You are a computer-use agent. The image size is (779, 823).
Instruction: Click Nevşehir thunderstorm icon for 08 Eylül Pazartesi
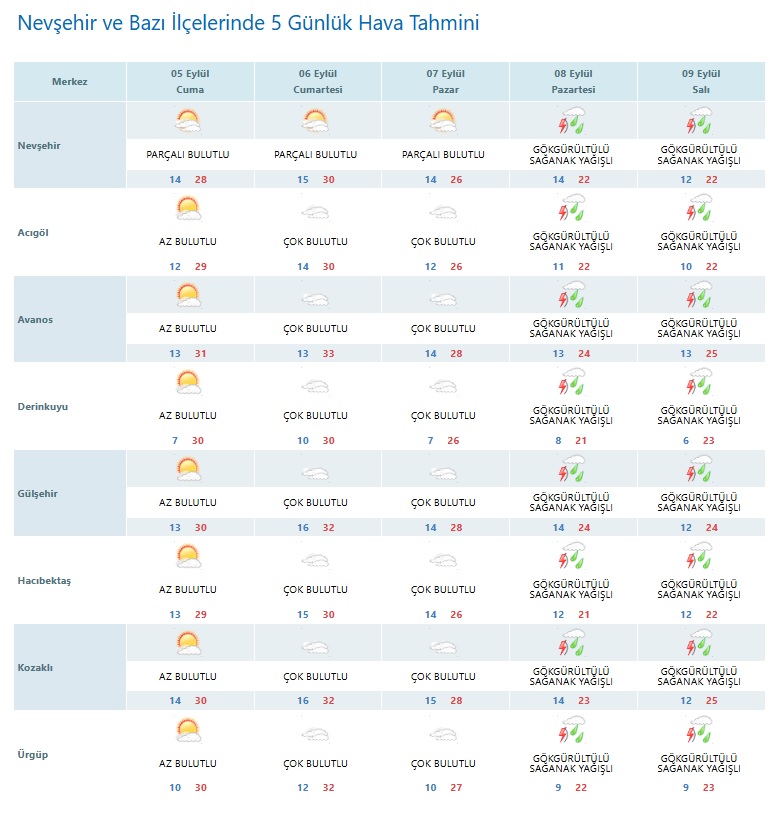[571, 121]
